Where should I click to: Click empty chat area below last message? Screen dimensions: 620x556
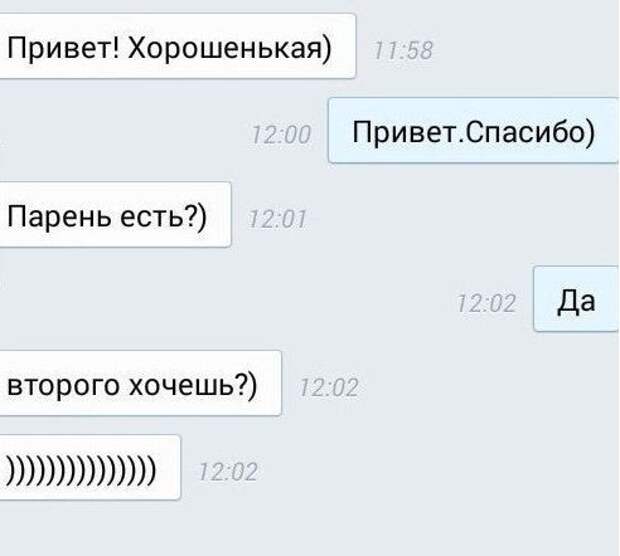310,528
